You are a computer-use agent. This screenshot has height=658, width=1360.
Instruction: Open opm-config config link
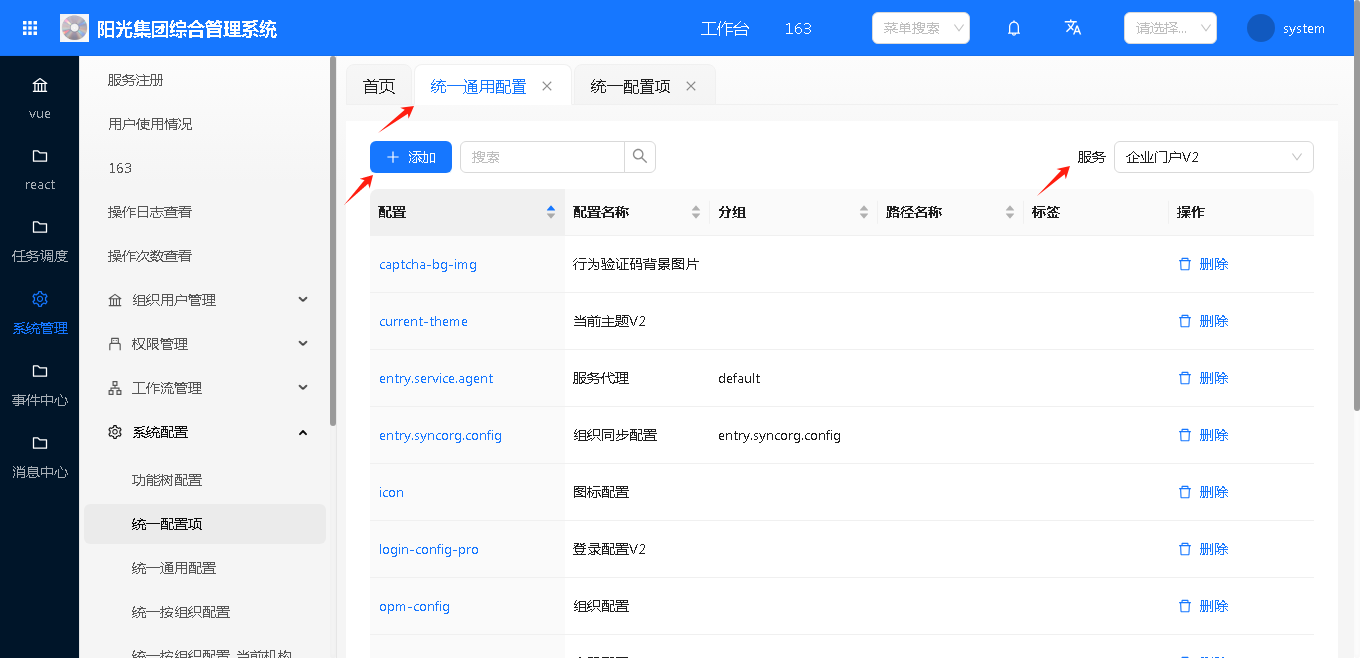pos(414,607)
